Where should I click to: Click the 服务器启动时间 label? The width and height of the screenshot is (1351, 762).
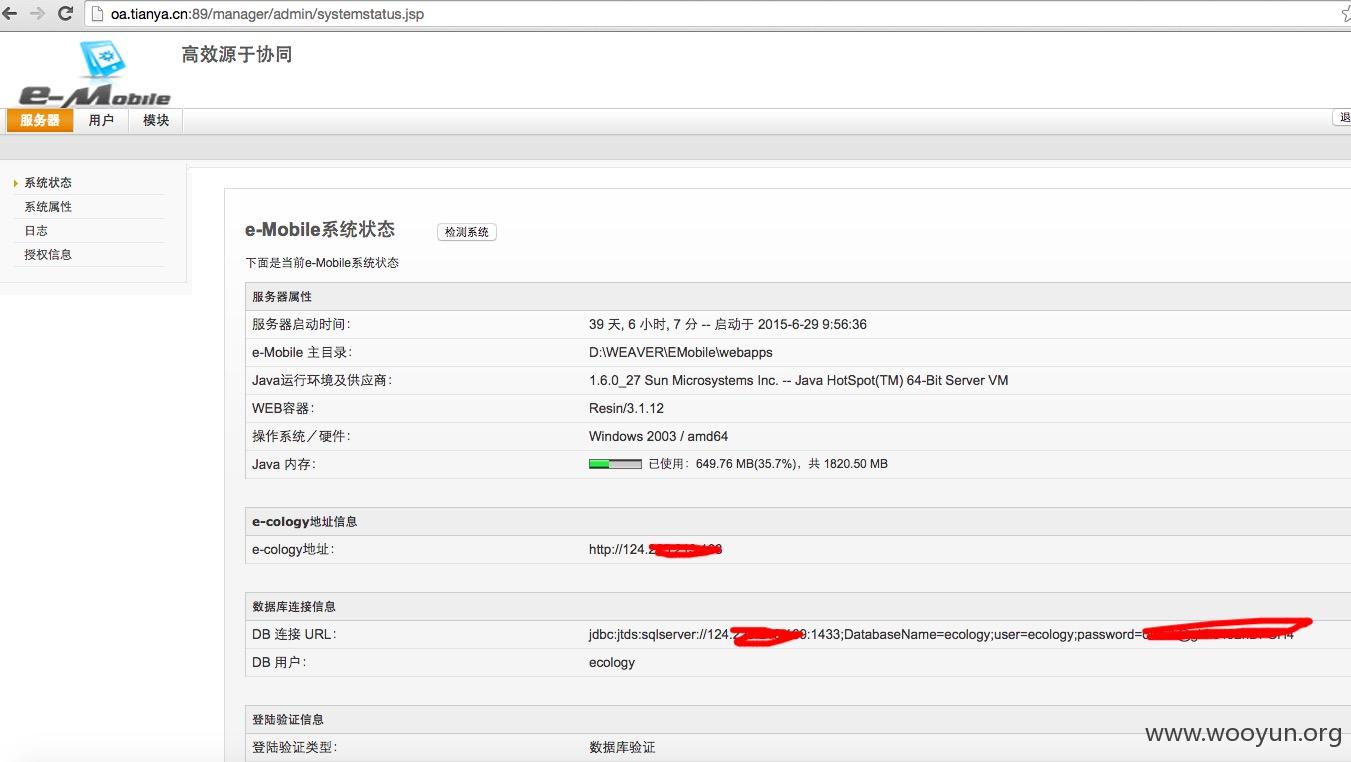(x=302, y=325)
